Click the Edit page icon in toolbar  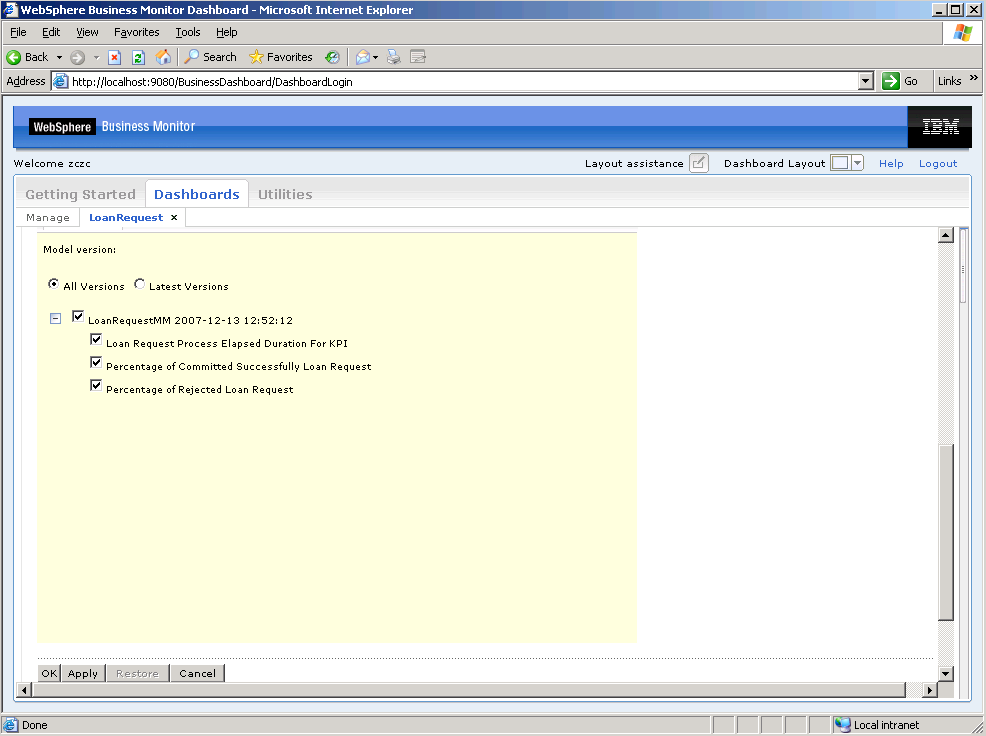[x=418, y=57]
